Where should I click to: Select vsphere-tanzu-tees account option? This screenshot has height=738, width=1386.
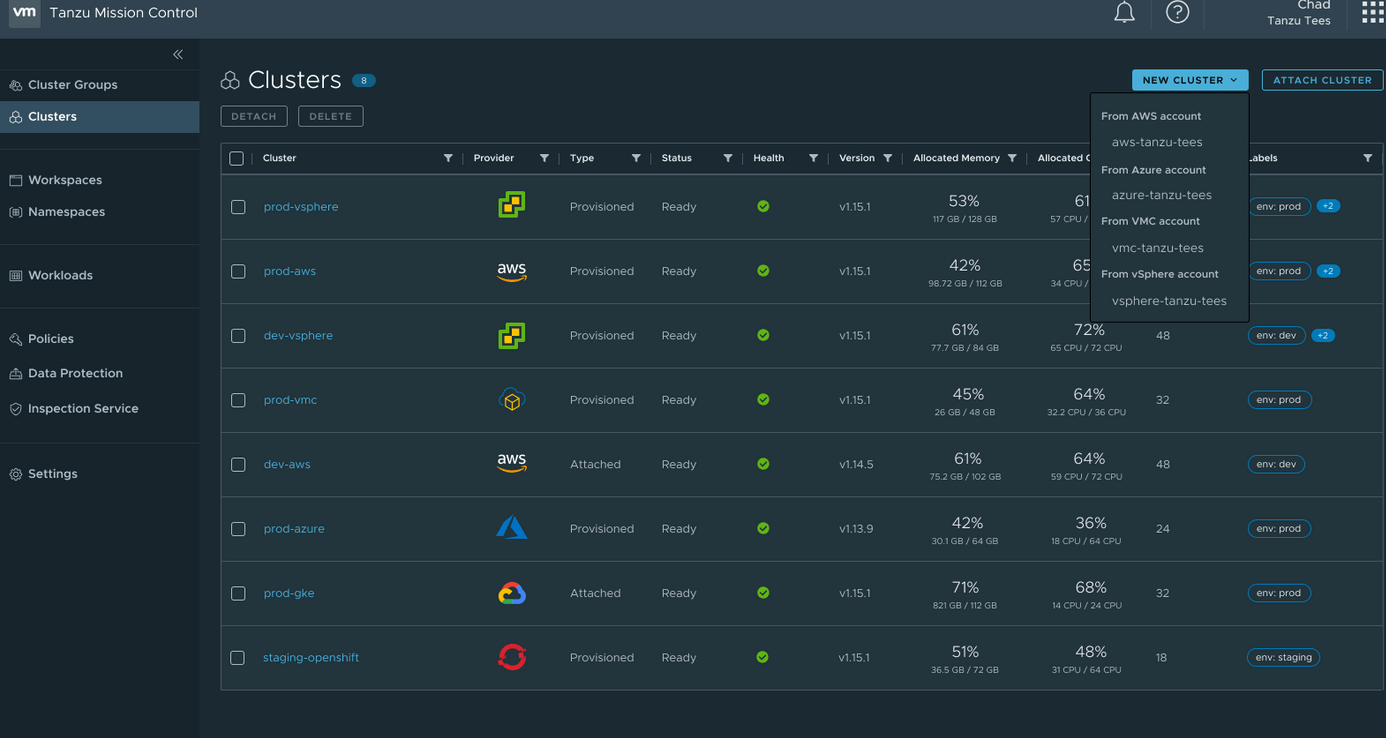coord(1169,301)
